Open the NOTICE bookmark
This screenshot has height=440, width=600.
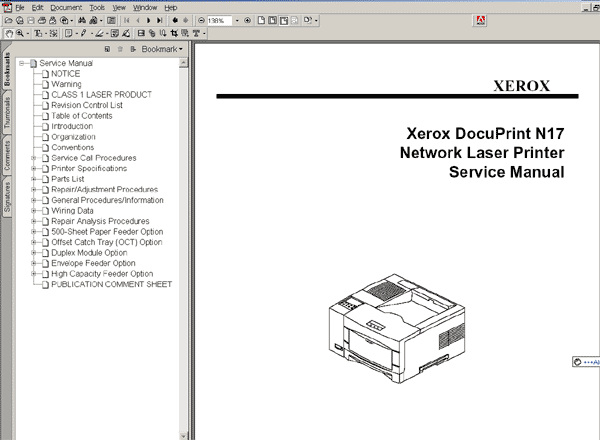click(65, 73)
